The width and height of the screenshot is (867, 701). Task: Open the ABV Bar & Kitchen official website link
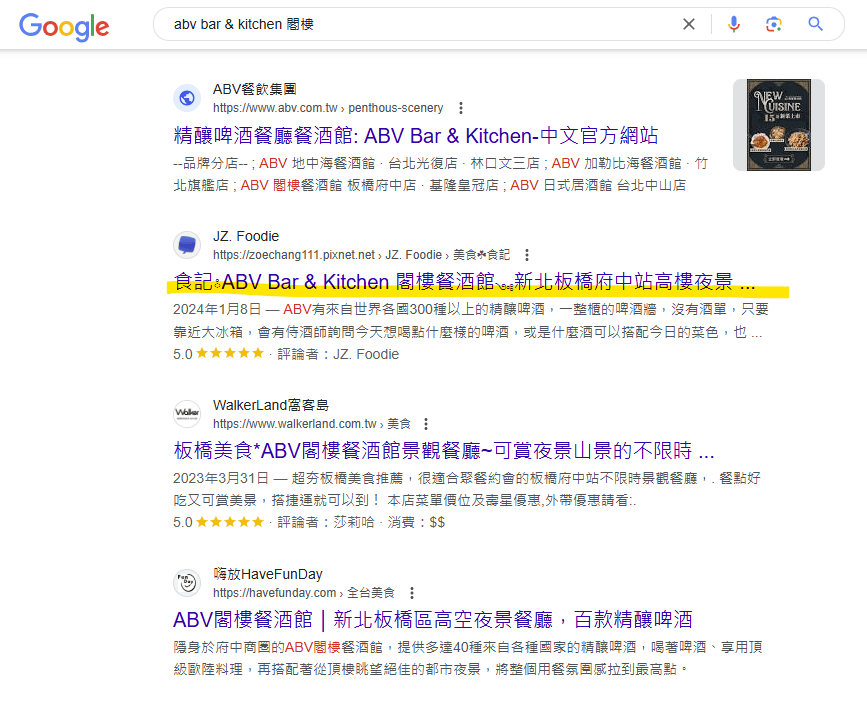point(415,136)
